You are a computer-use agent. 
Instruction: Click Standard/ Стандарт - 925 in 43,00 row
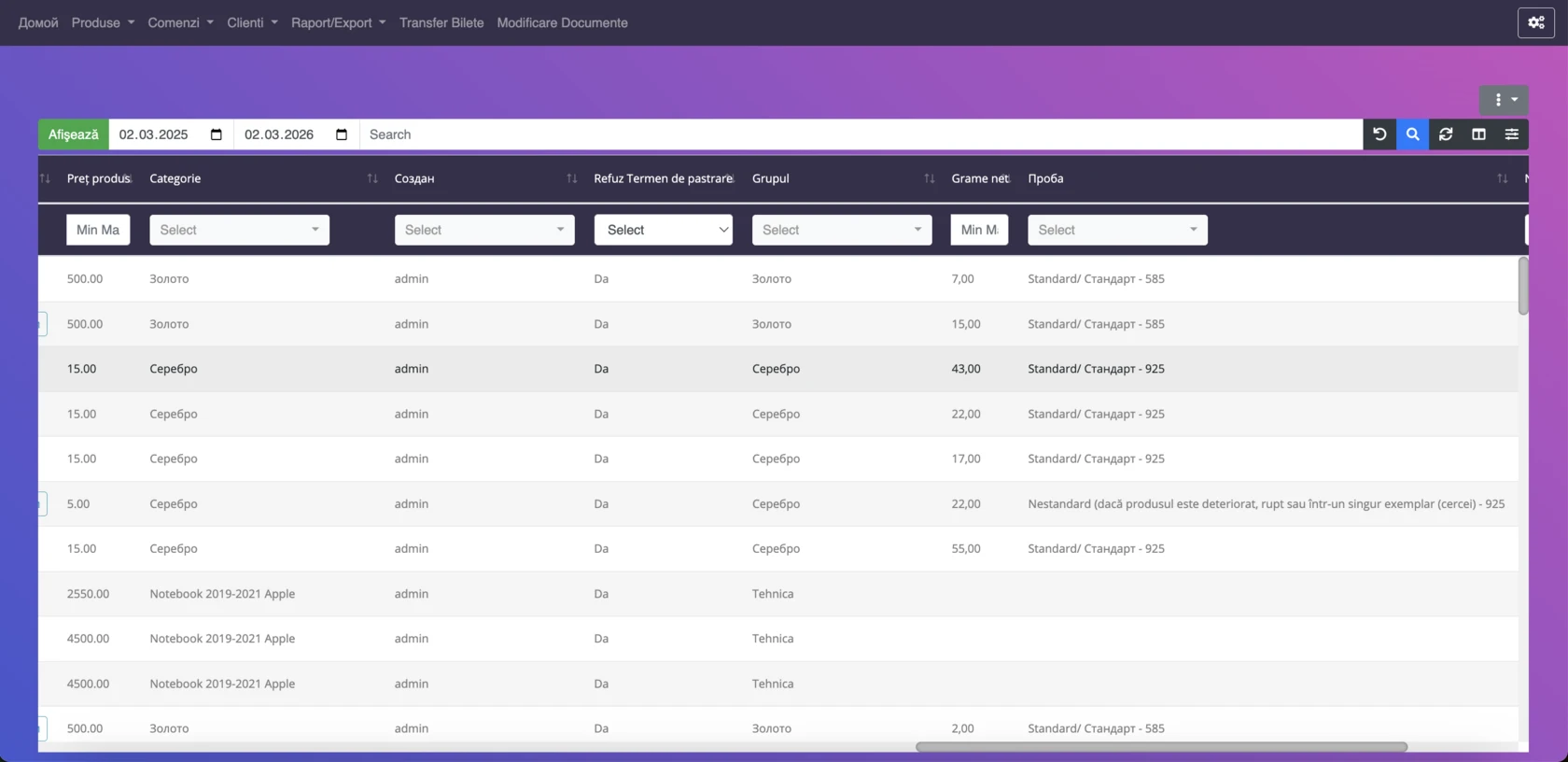[1096, 369]
